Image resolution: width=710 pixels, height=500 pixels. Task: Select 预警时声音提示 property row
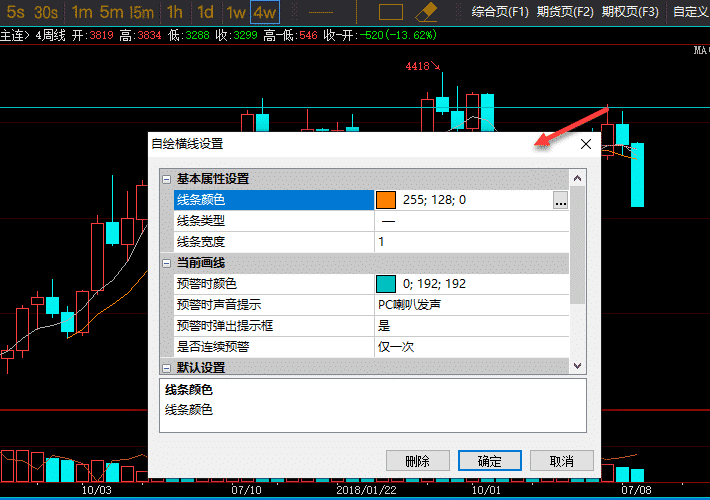coord(371,305)
